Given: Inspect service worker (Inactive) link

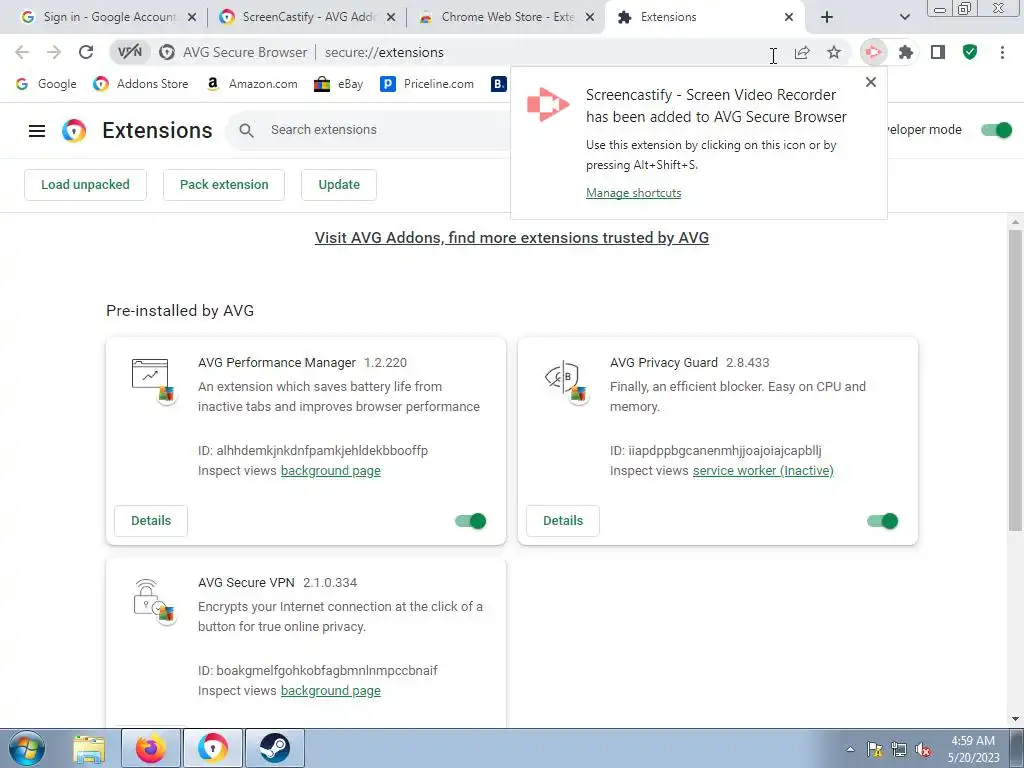Looking at the screenshot, I should pyautogui.click(x=763, y=471).
